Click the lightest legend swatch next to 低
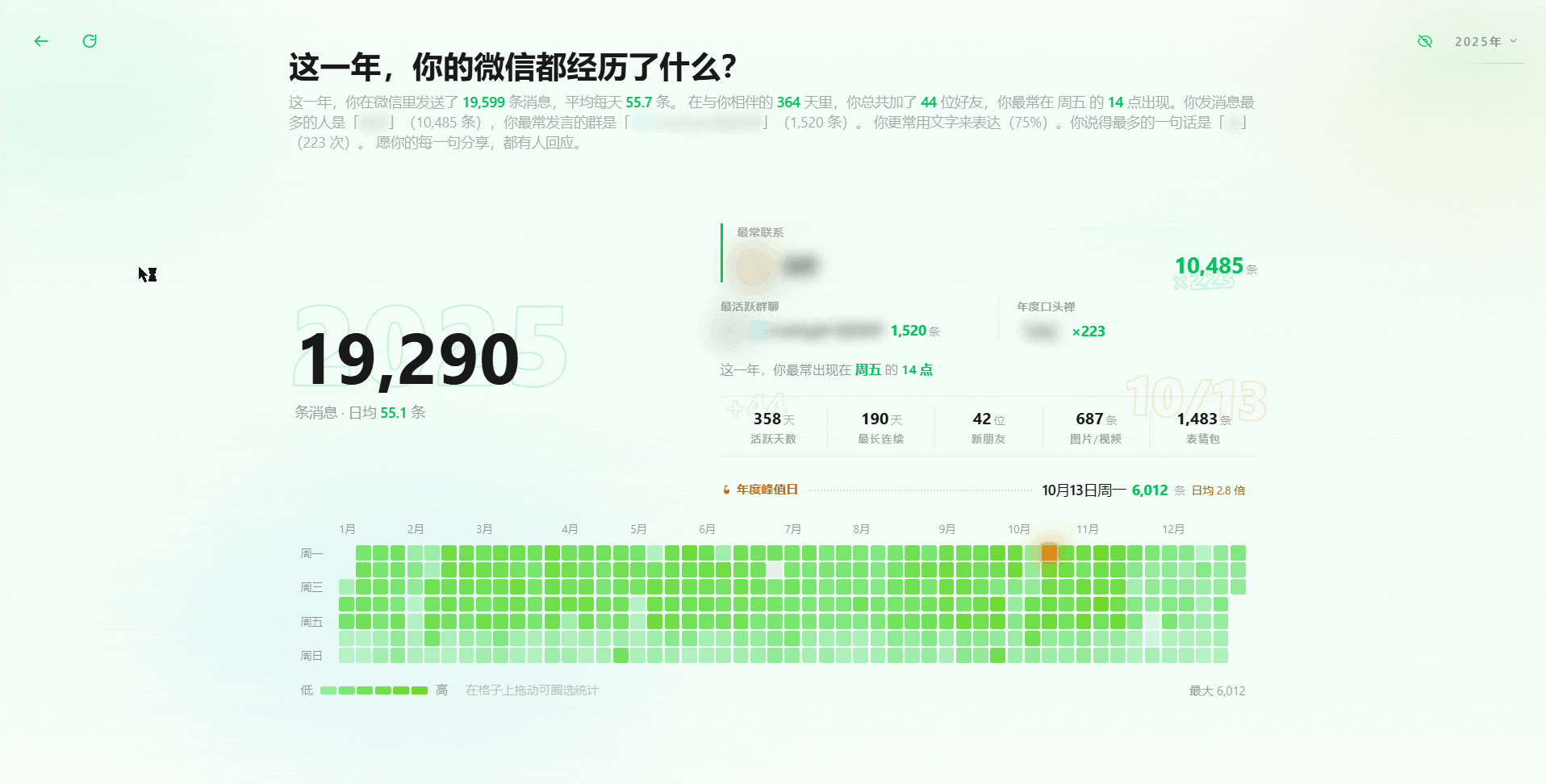 tap(328, 690)
